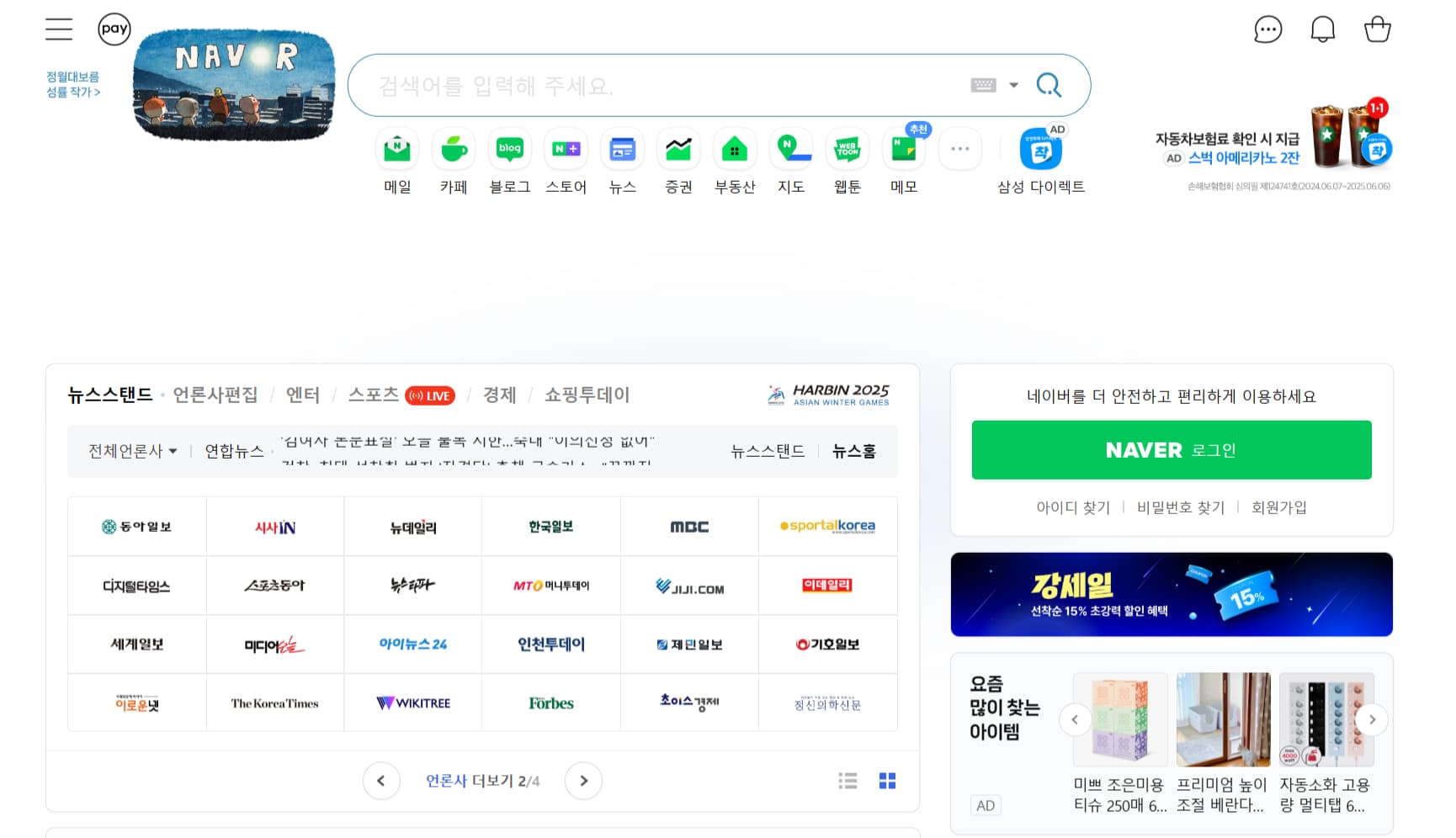
Task: Open the on-screen keyboard icon
Action: [x=983, y=85]
